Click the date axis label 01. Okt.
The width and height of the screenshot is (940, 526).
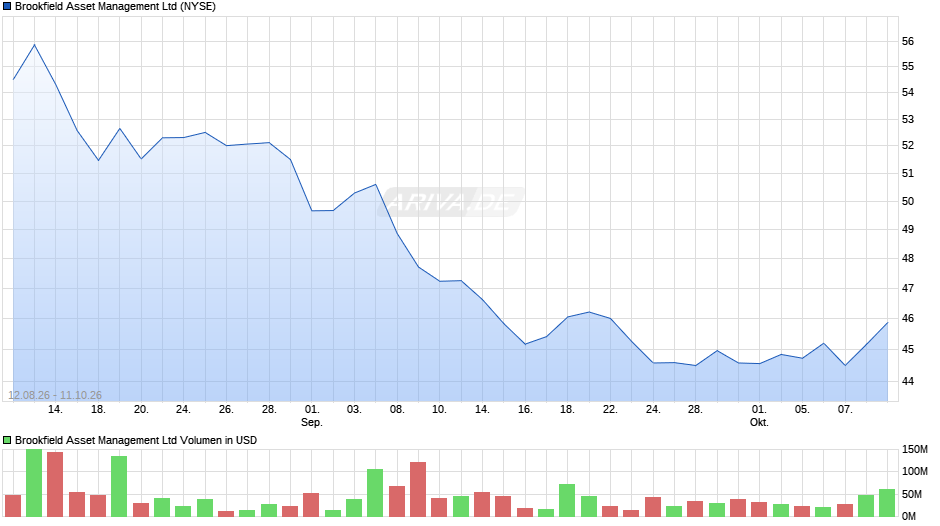pyautogui.click(x=760, y=416)
